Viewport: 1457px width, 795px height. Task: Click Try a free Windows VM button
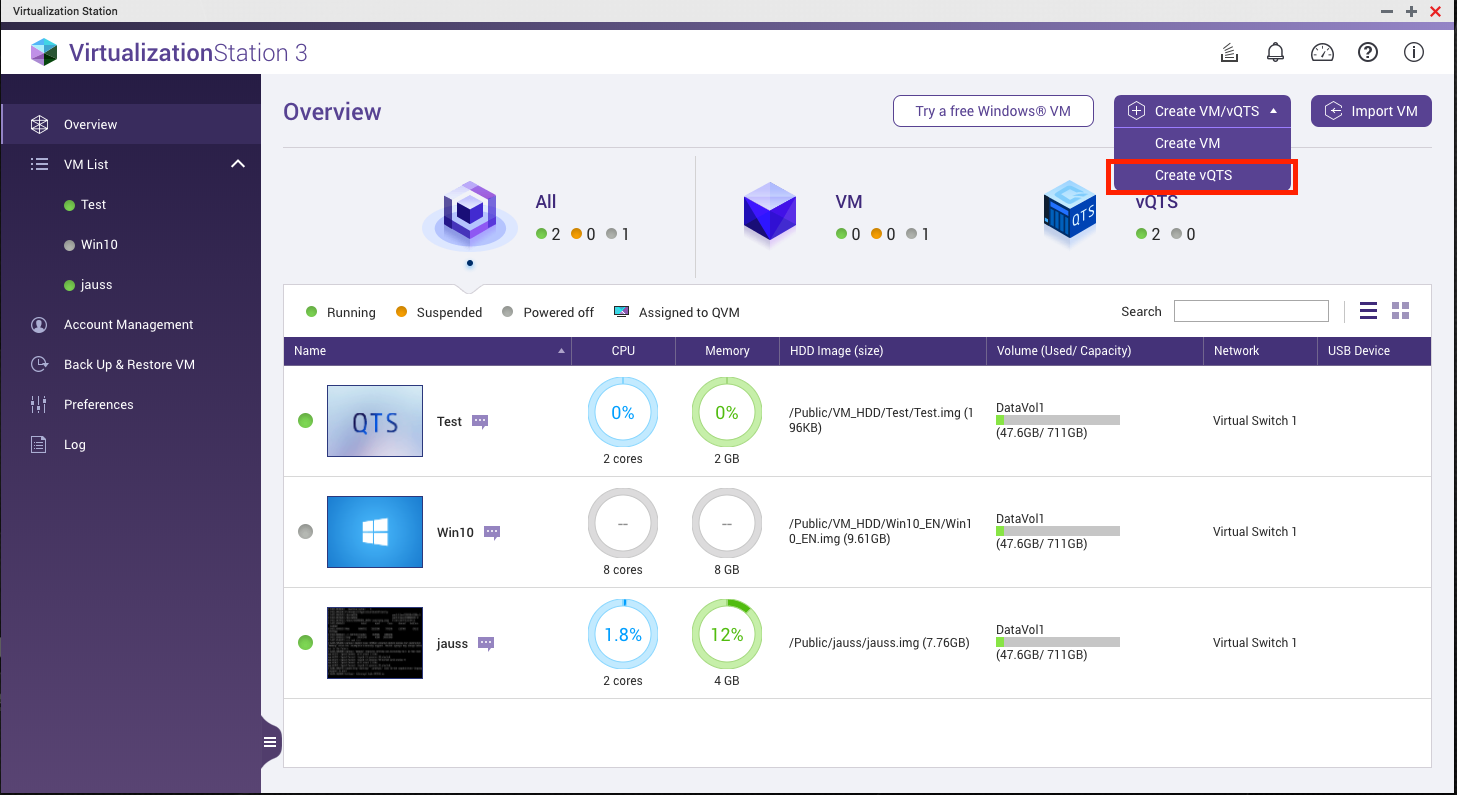click(993, 111)
